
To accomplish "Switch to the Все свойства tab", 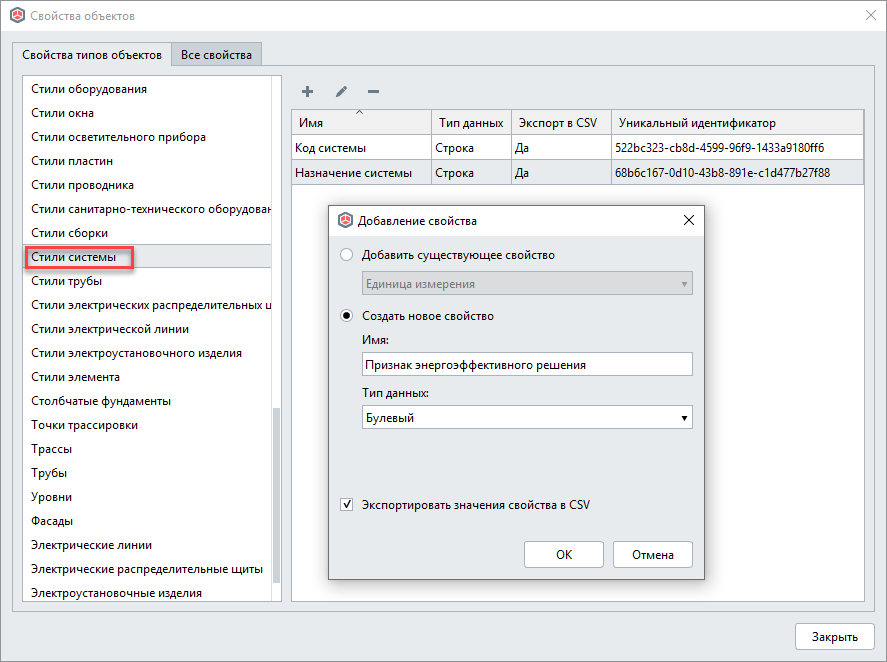I will click(216, 55).
